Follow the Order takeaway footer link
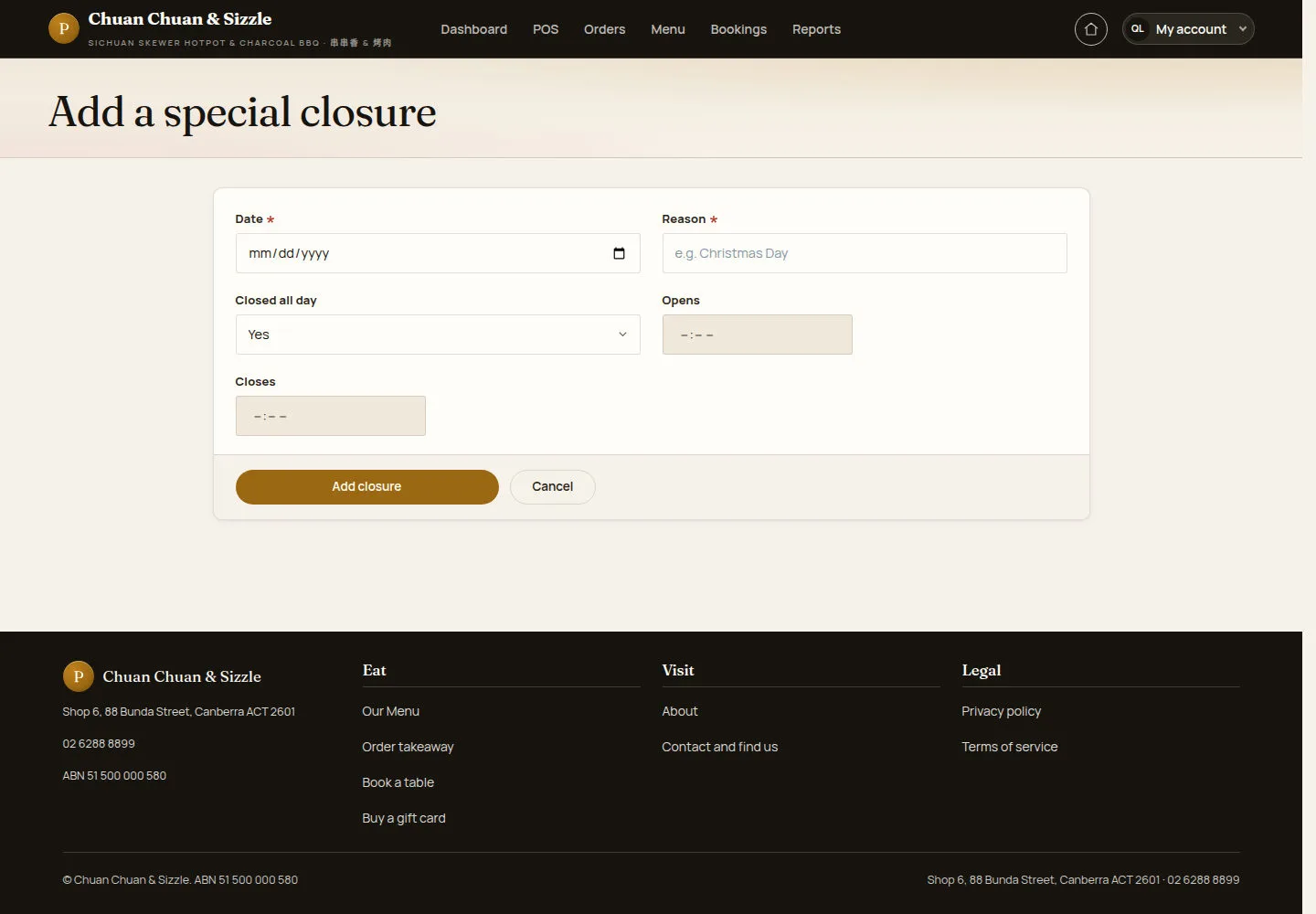The height and width of the screenshot is (914, 1316). pos(408,747)
